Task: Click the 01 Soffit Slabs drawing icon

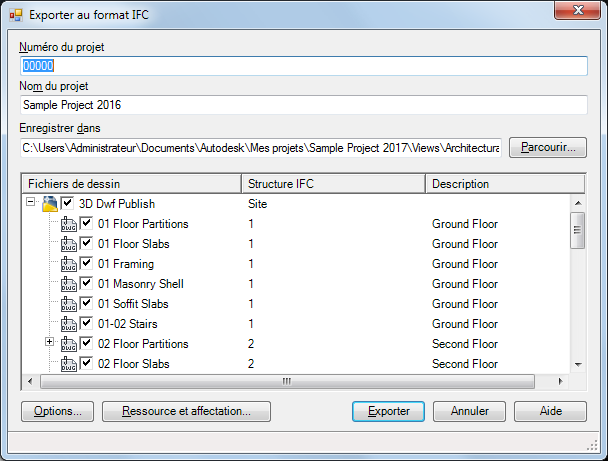Action: click(x=68, y=304)
